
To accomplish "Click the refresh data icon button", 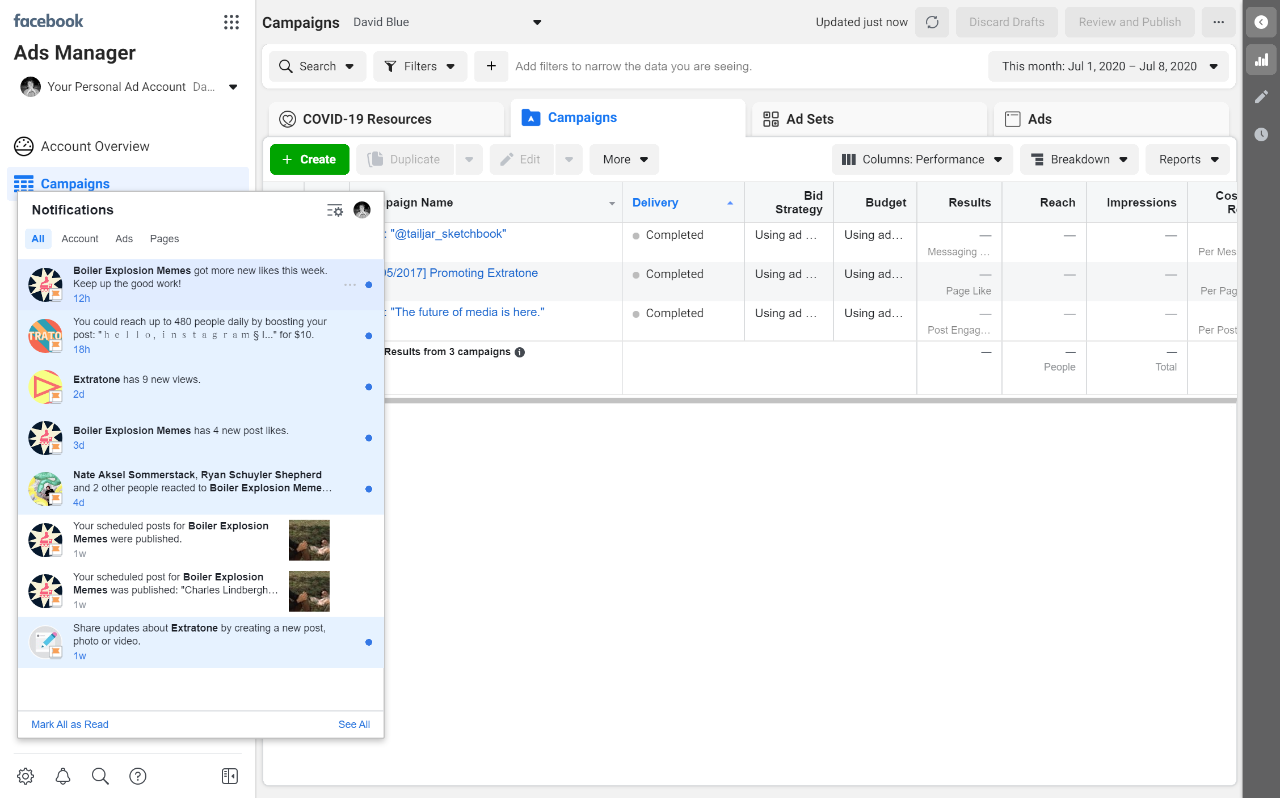I will tap(932, 22).
